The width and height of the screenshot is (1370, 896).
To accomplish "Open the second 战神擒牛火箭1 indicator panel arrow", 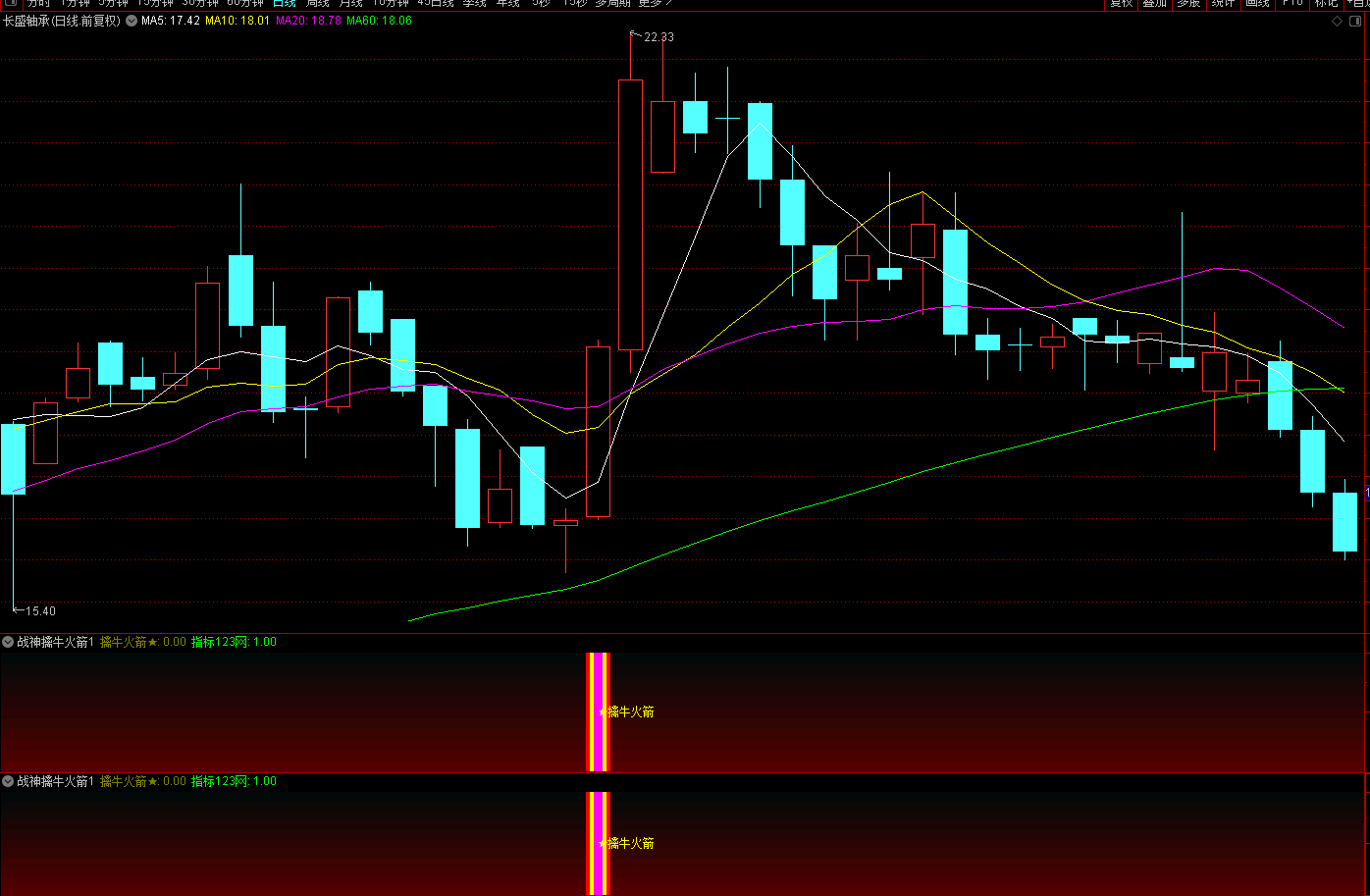I will (x=8, y=781).
